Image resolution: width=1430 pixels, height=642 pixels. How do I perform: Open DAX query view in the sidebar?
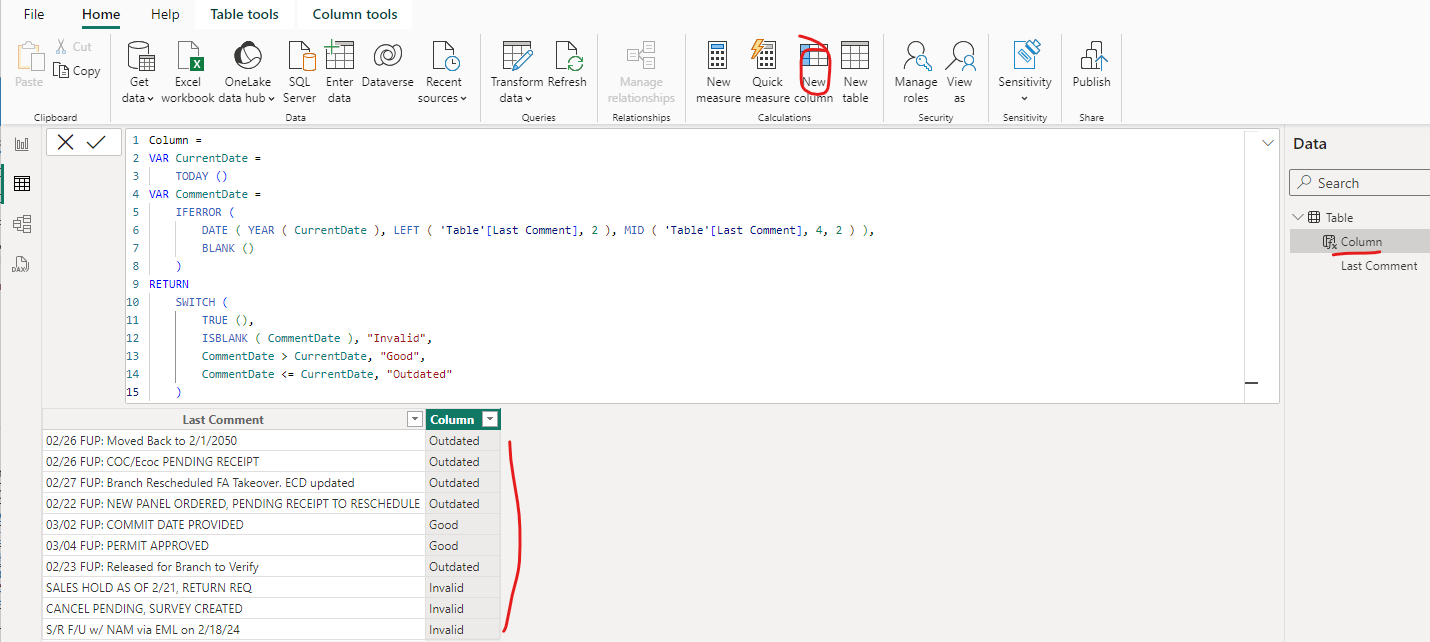click(21, 264)
